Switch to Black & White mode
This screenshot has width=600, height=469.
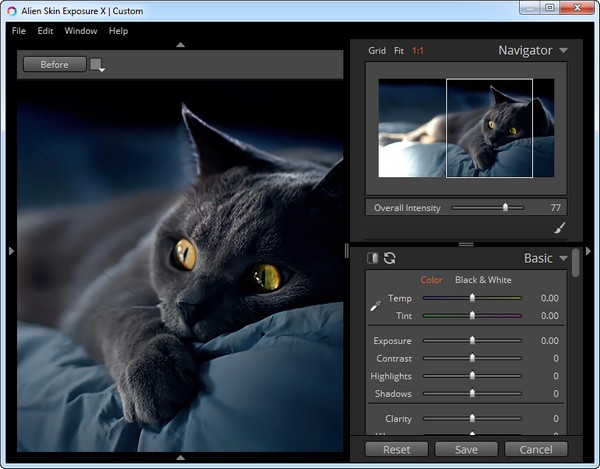(485, 280)
